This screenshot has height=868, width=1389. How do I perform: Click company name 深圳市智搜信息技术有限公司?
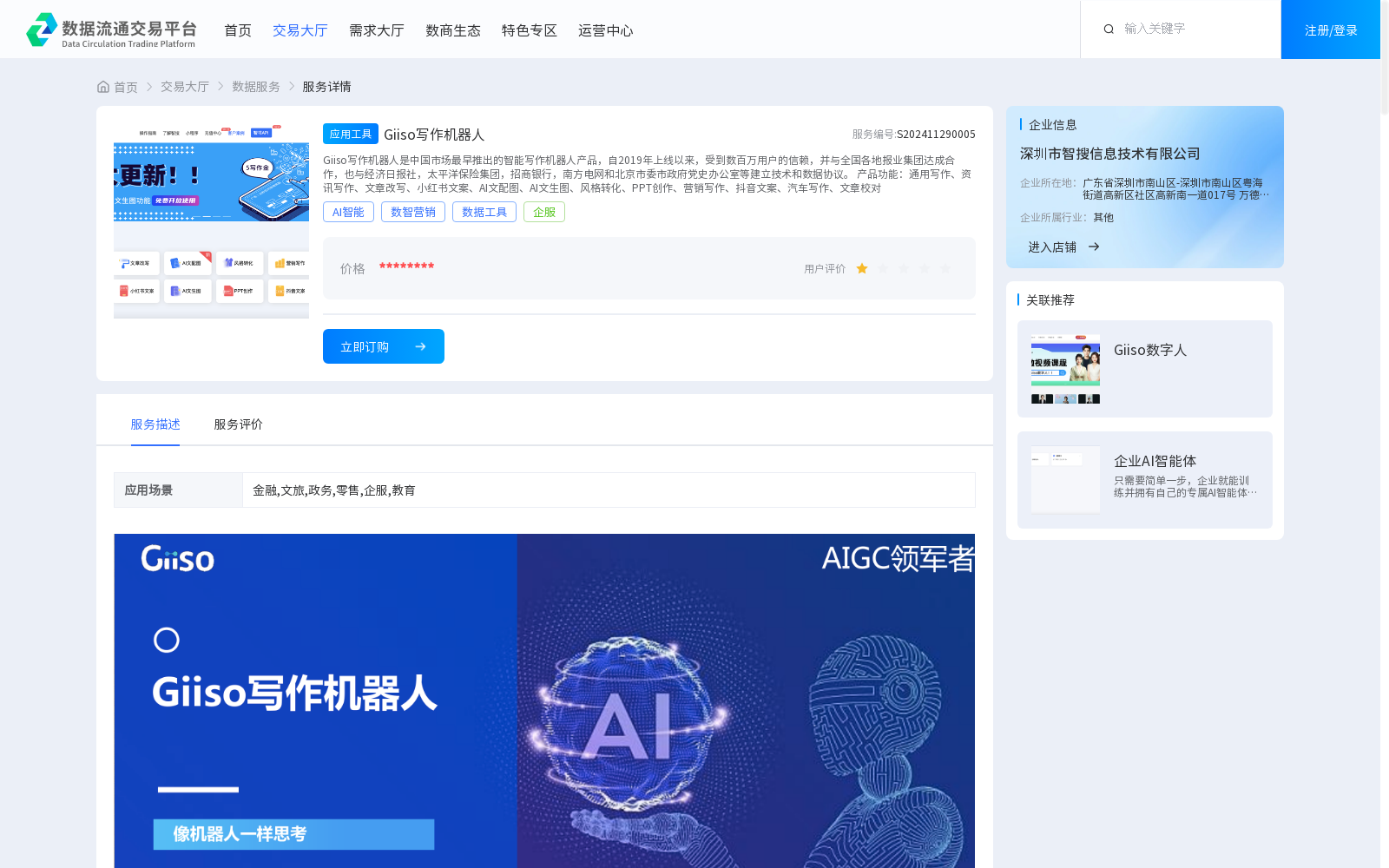coord(1110,154)
